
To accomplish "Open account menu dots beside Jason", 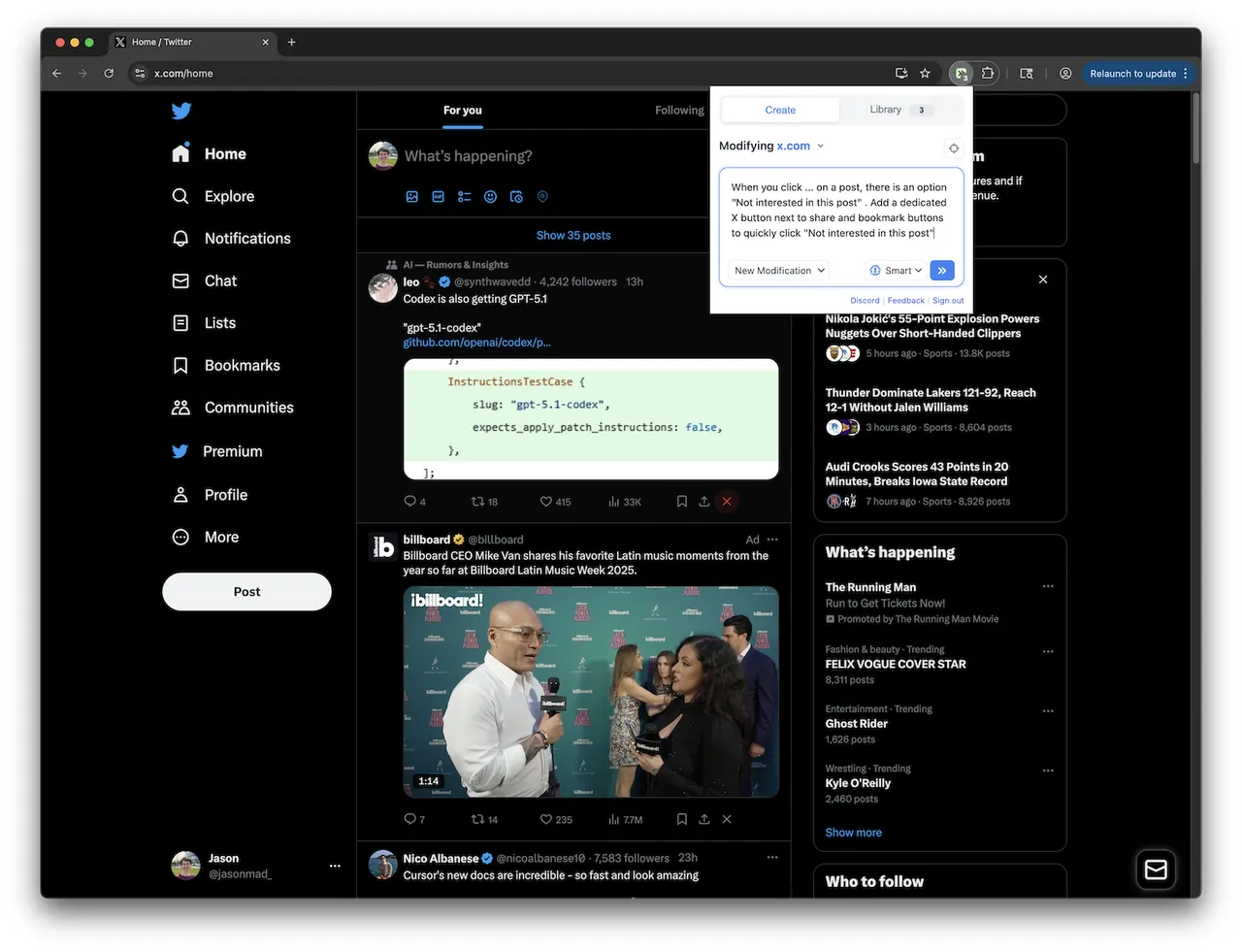I will point(335,866).
